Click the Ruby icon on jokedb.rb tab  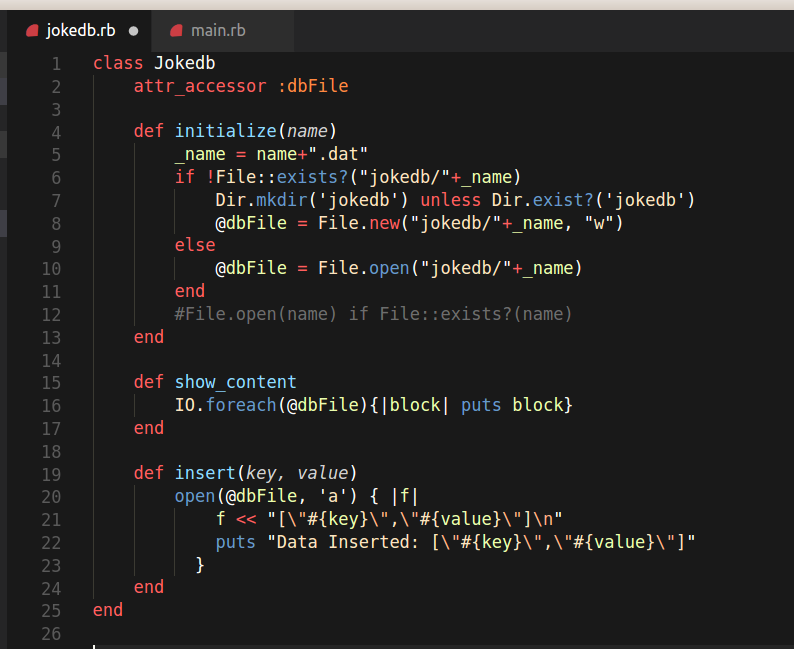pyautogui.click(x=32, y=31)
